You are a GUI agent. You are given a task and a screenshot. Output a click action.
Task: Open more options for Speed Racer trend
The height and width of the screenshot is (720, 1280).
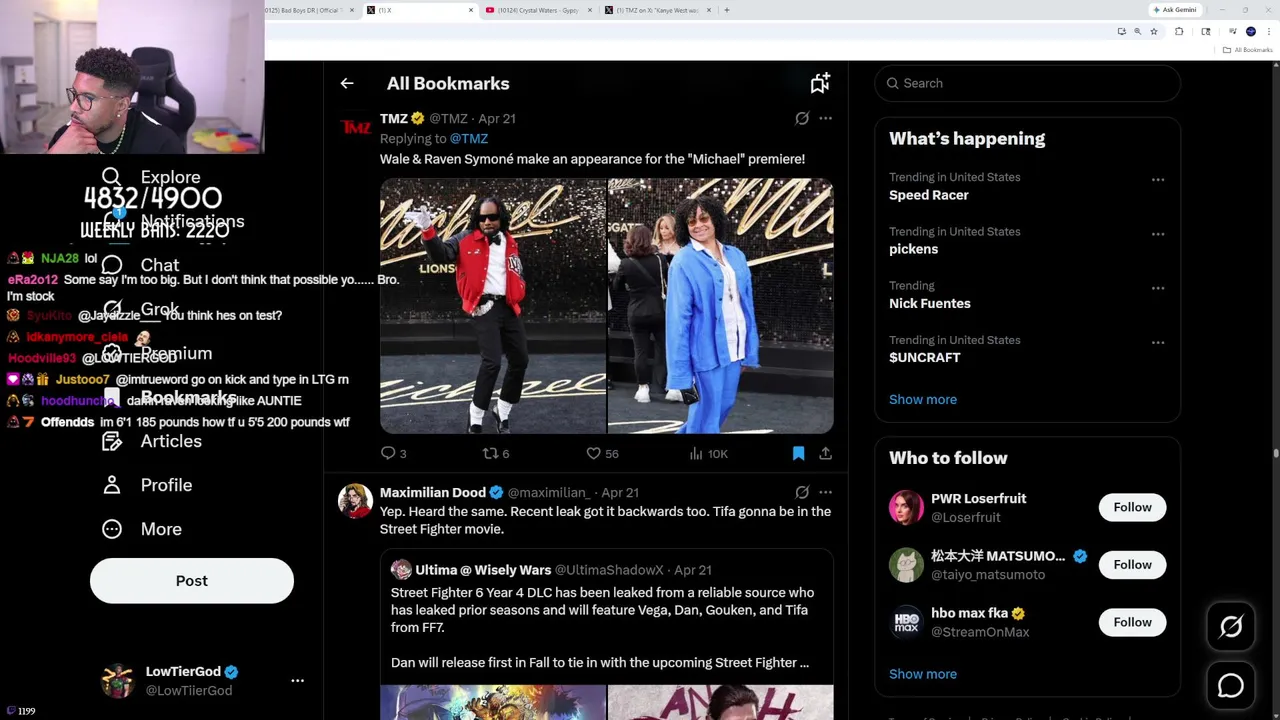pyautogui.click(x=1158, y=180)
